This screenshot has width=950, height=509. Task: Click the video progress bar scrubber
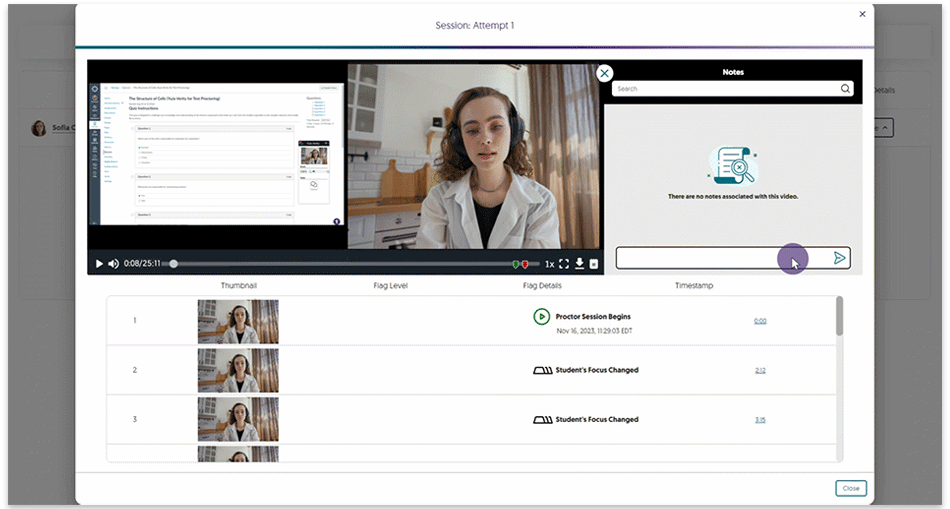tap(174, 264)
